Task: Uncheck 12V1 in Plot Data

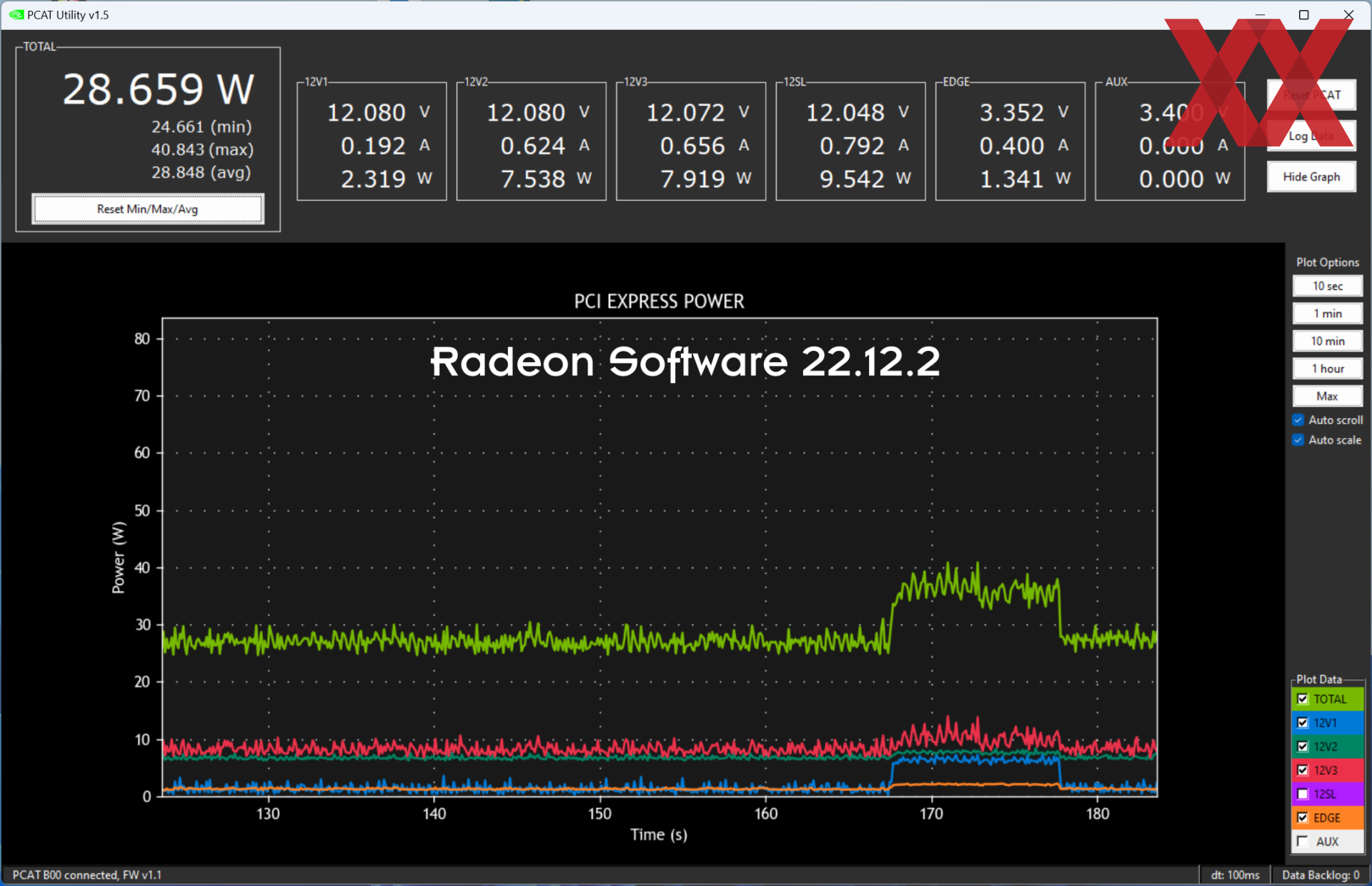Action: [1303, 722]
